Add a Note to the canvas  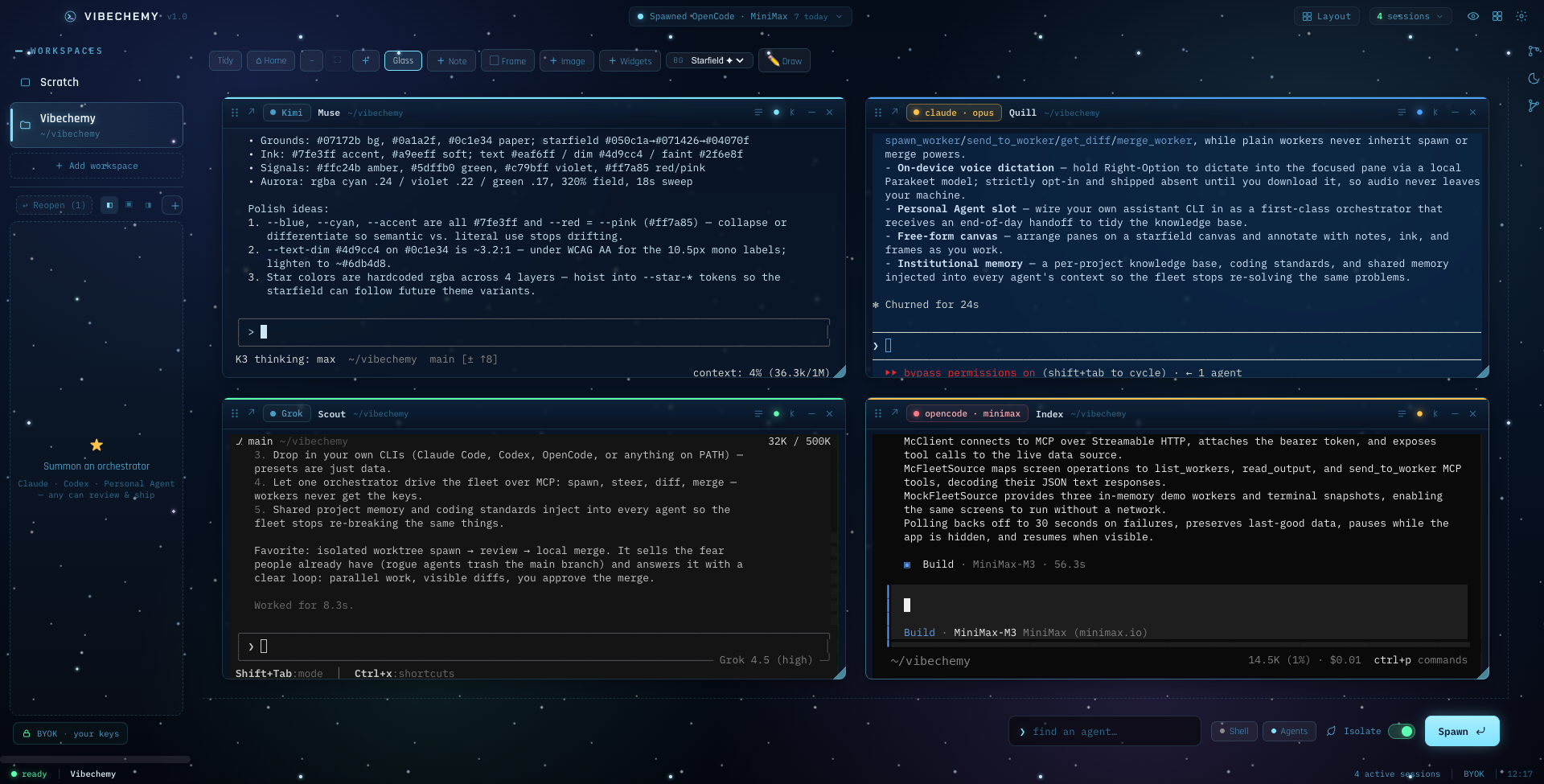click(451, 60)
